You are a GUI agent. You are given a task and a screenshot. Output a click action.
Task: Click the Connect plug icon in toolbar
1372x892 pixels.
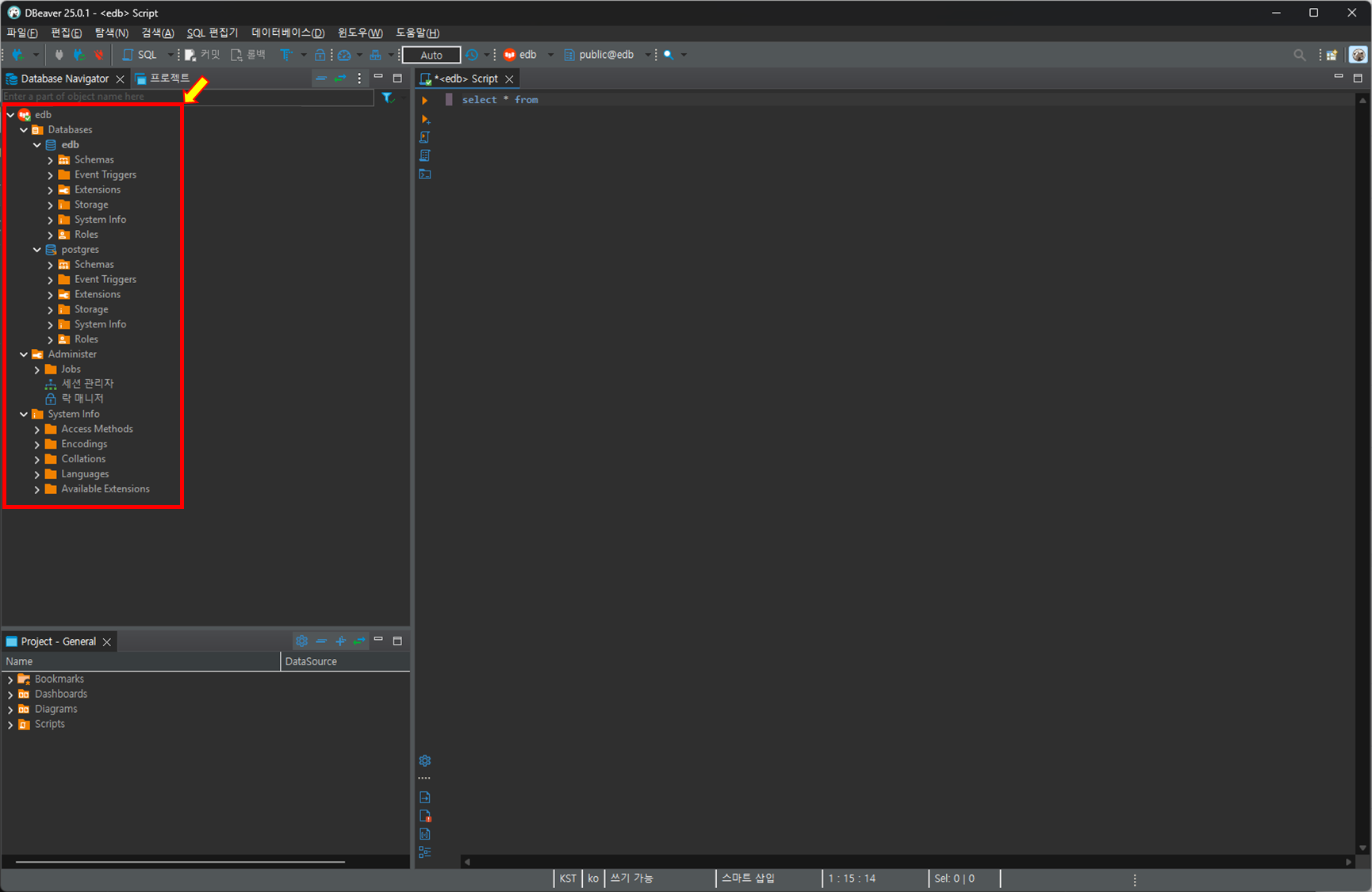(x=59, y=55)
